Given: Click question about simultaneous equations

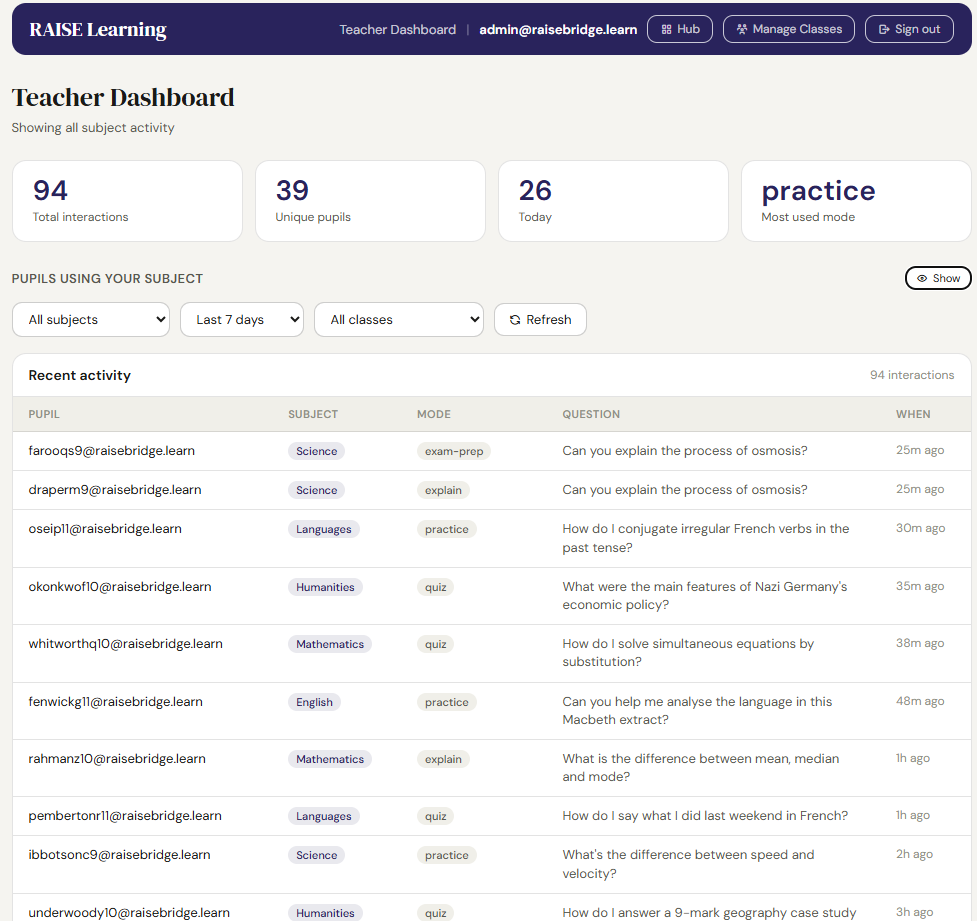Looking at the screenshot, I should (688, 652).
